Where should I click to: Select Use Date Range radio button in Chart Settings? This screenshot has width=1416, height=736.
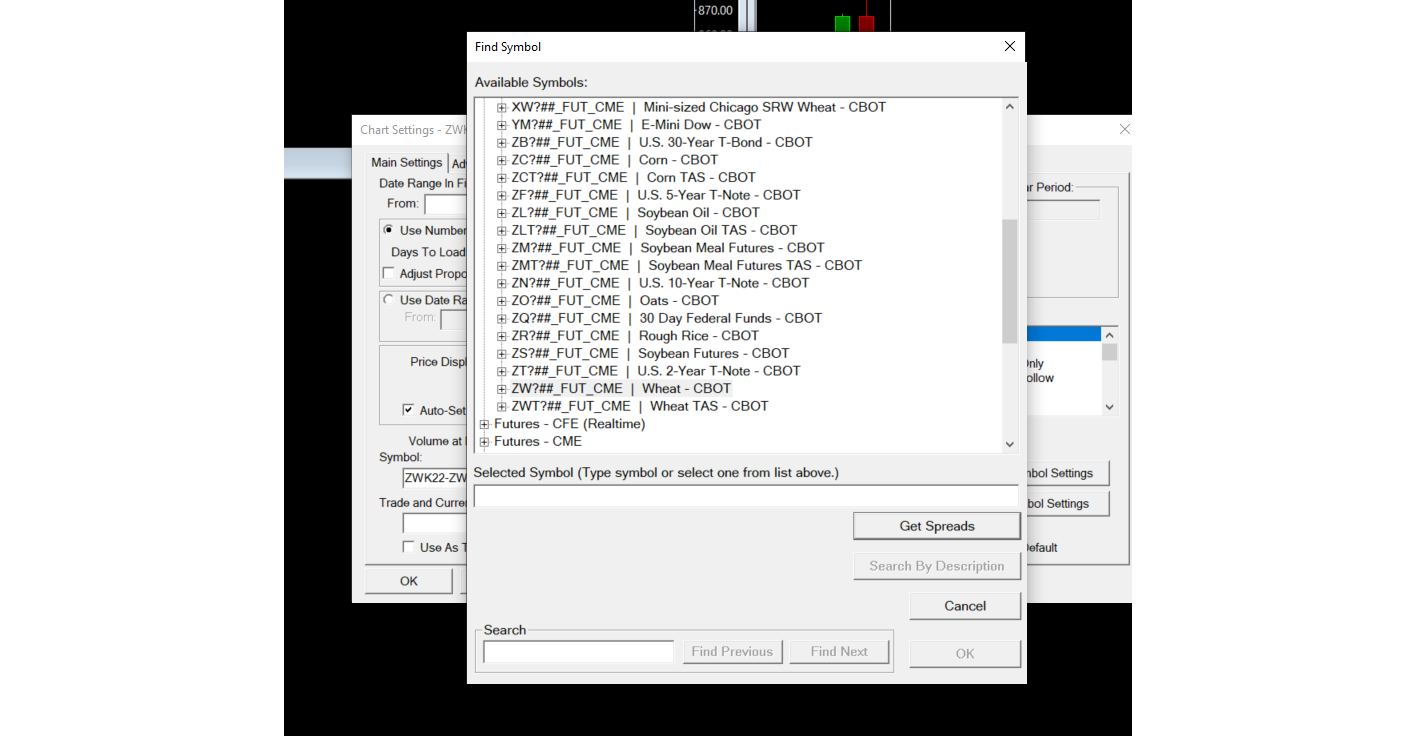pos(388,300)
